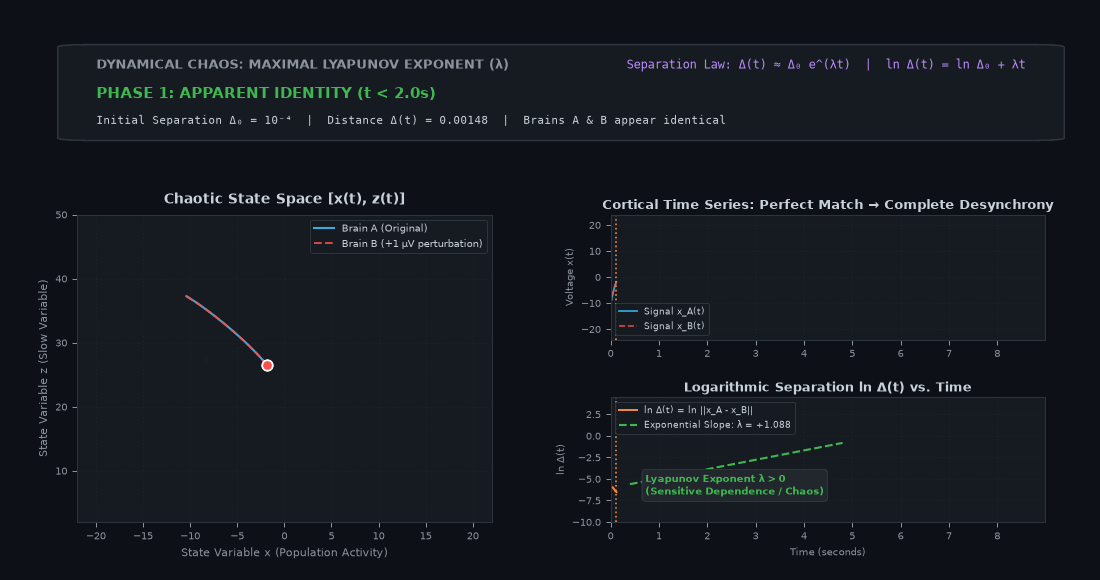Click the 'Lyapunov Exponent λ > 0' annotation box
The height and width of the screenshot is (580, 1100).
(735, 485)
